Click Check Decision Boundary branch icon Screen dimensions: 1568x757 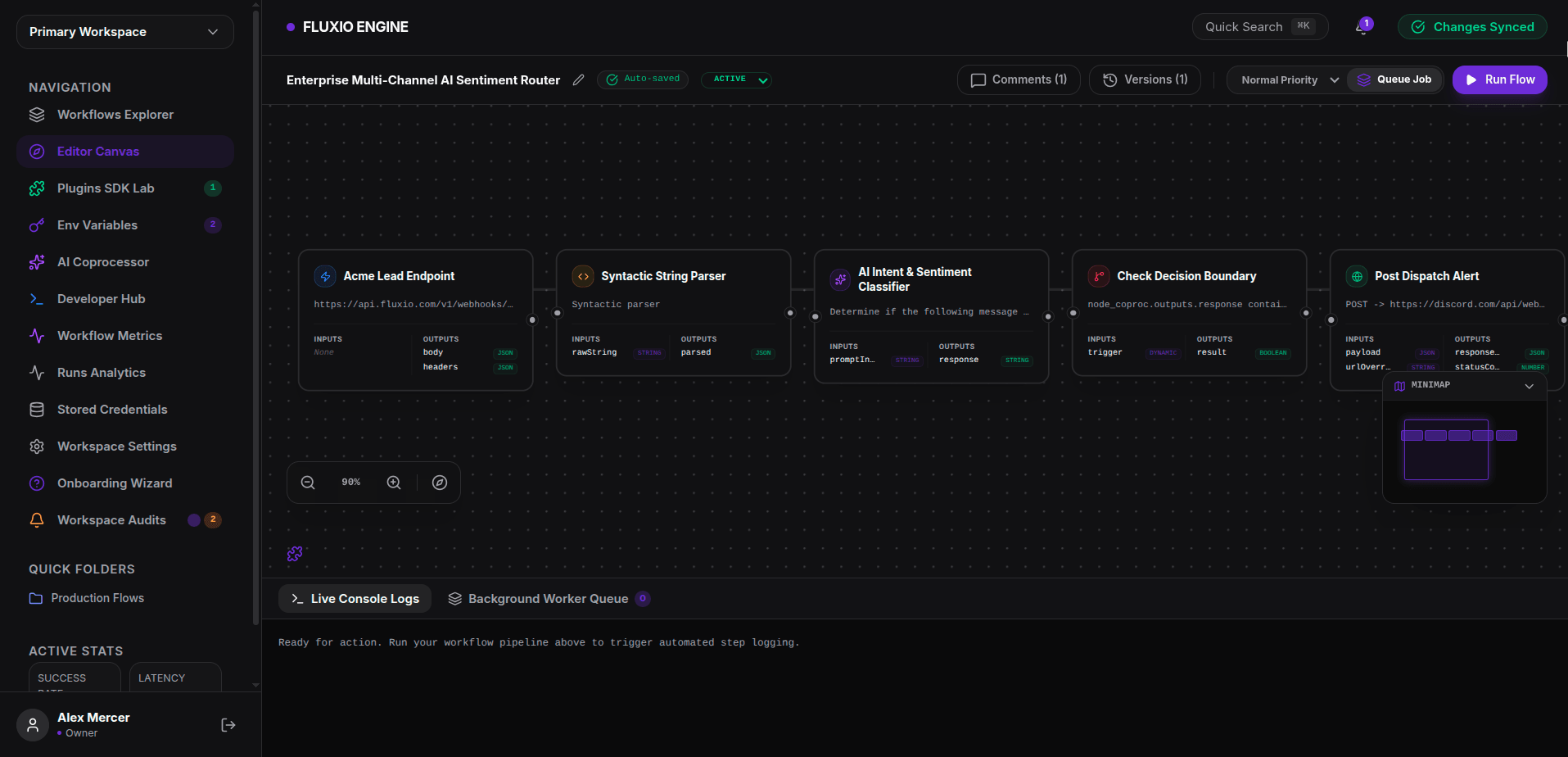tap(1099, 276)
